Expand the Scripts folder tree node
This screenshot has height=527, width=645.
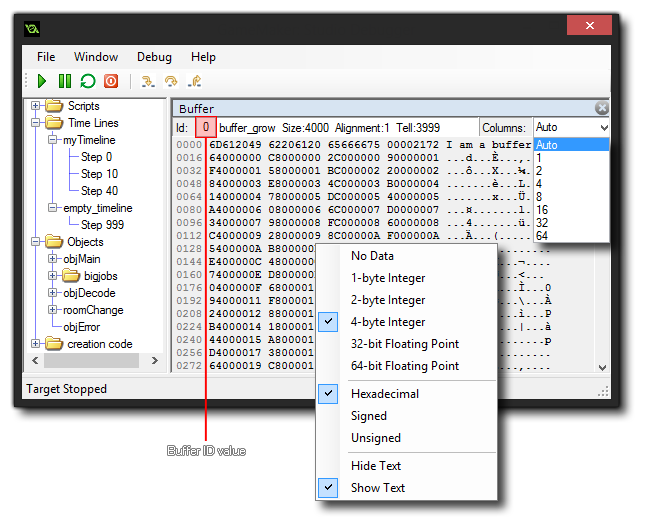37,106
